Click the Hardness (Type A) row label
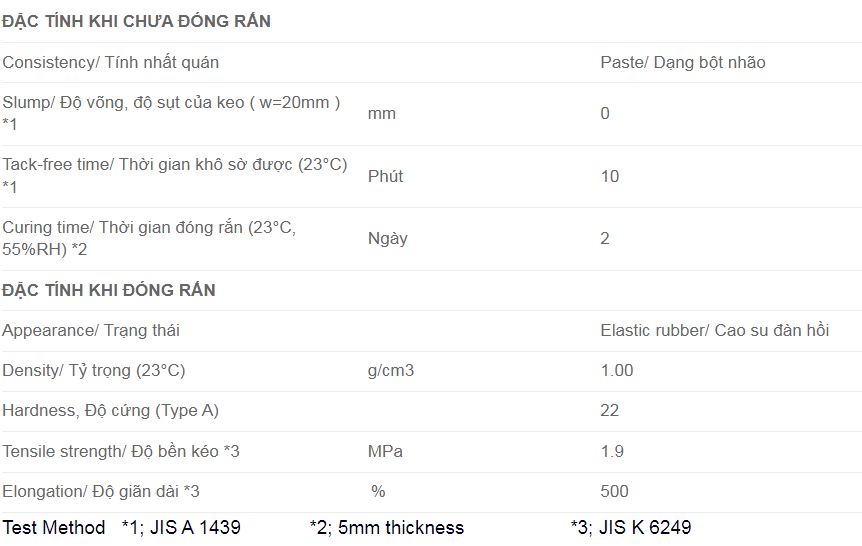 click(x=110, y=410)
